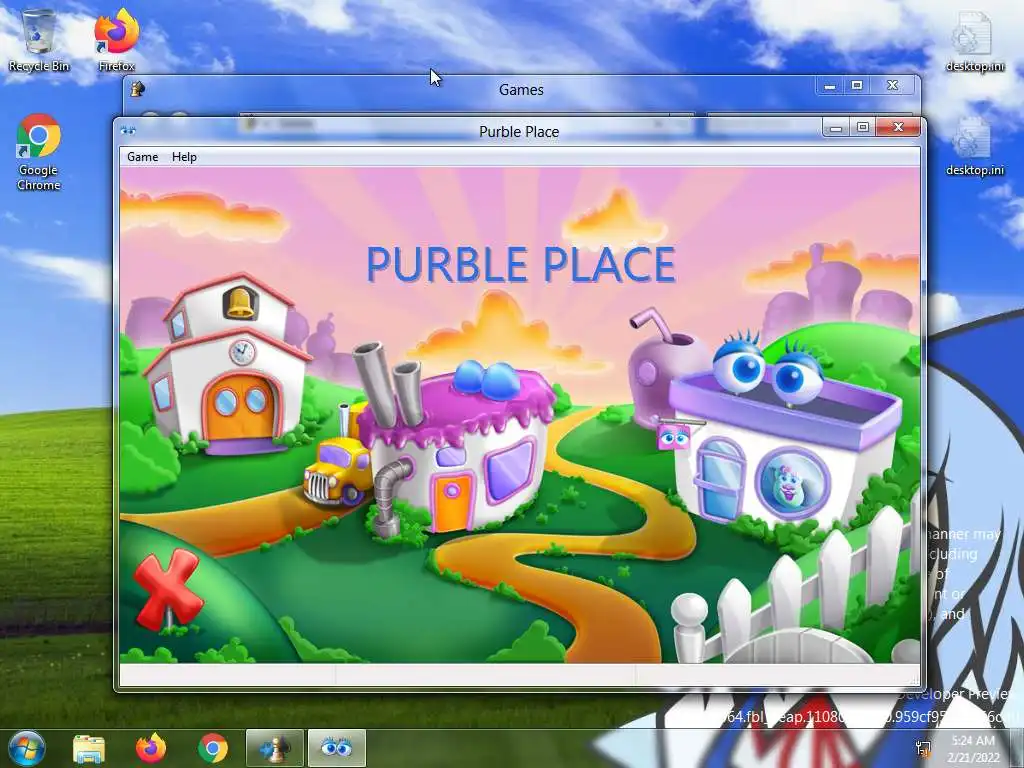Close the Purble Place window
Viewport: 1024px width, 768px height.
click(898, 127)
